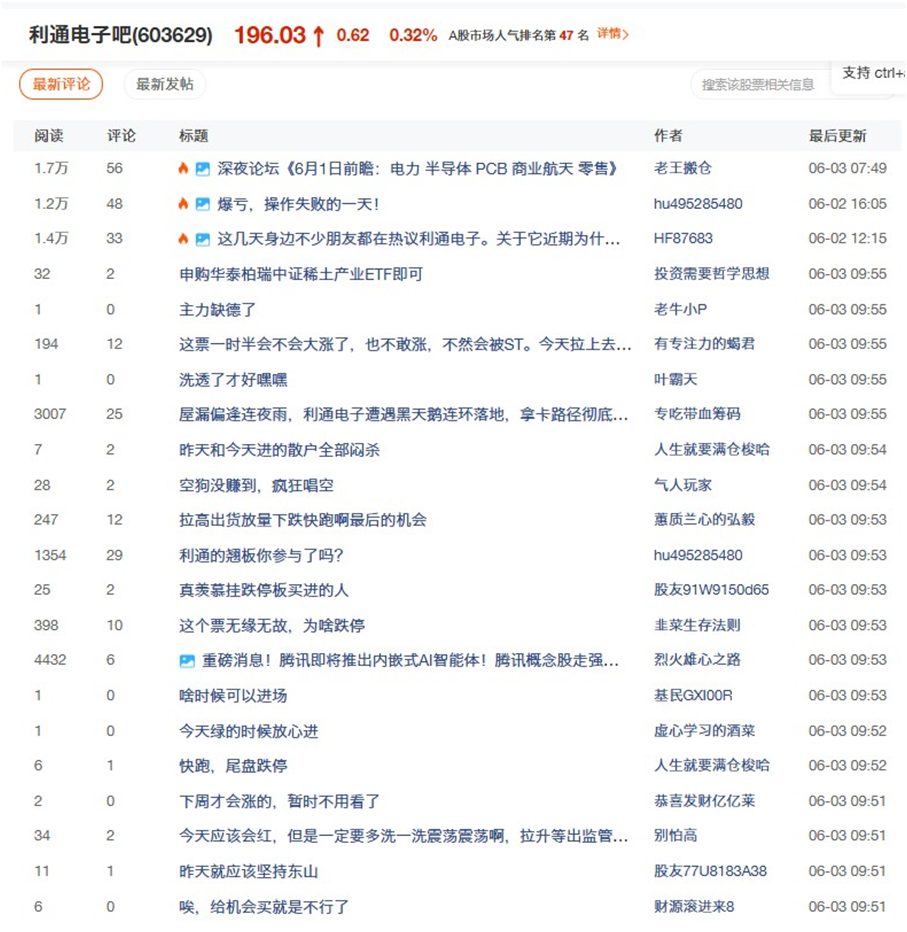
Task: Open post 主力缺德了
Action: tap(218, 310)
